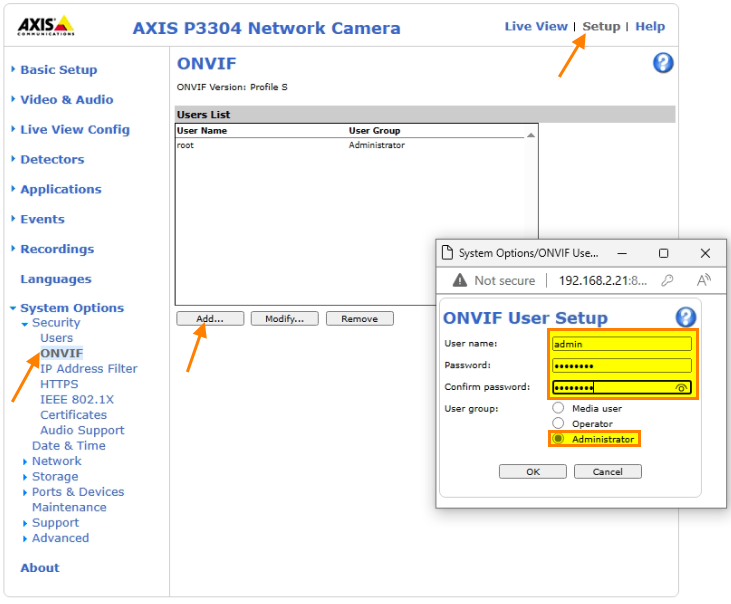Open Live View from top menu
This screenshot has width=731, height=604.
[536, 26]
